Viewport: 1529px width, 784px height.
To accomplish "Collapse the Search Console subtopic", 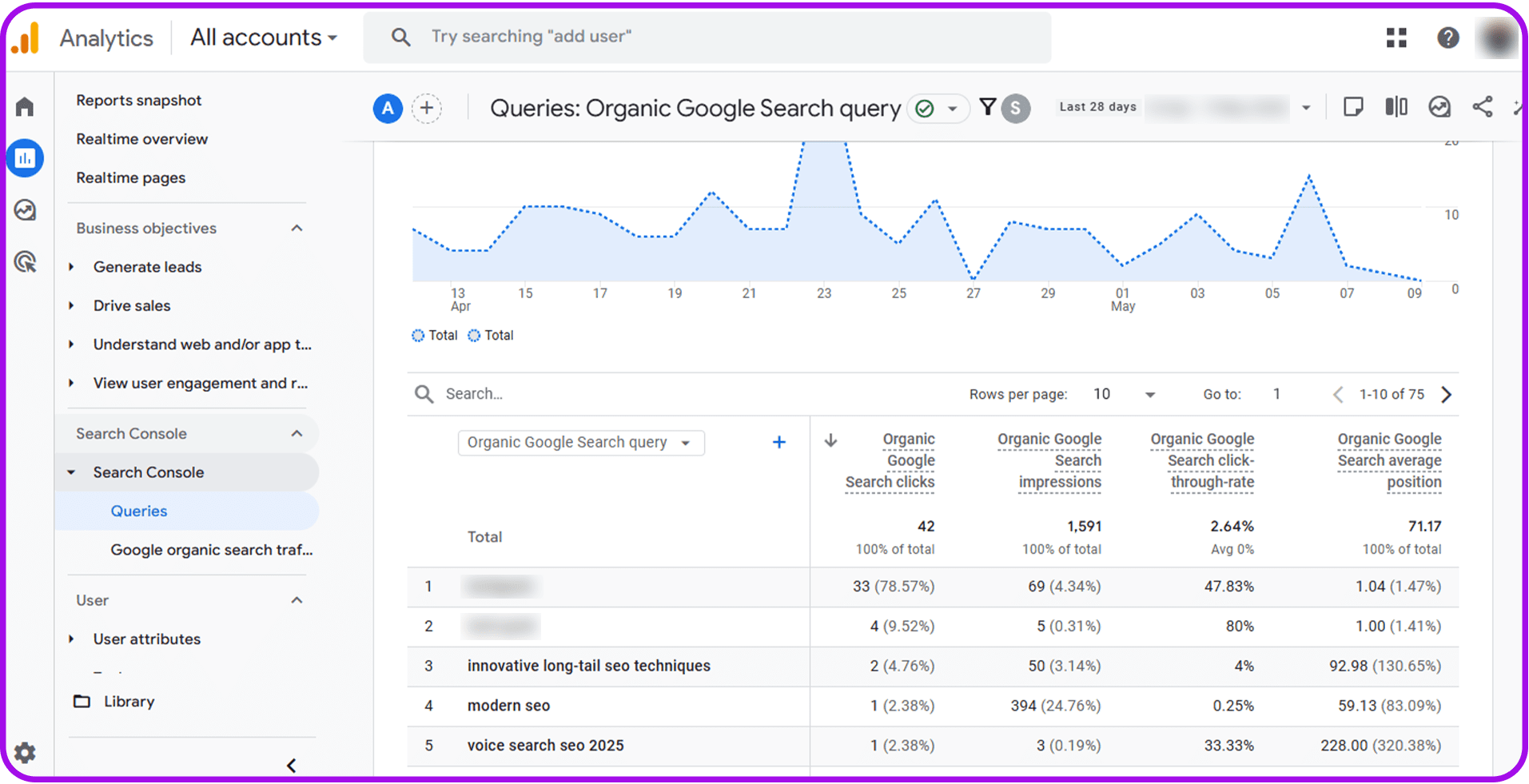I will click(71, 472).
